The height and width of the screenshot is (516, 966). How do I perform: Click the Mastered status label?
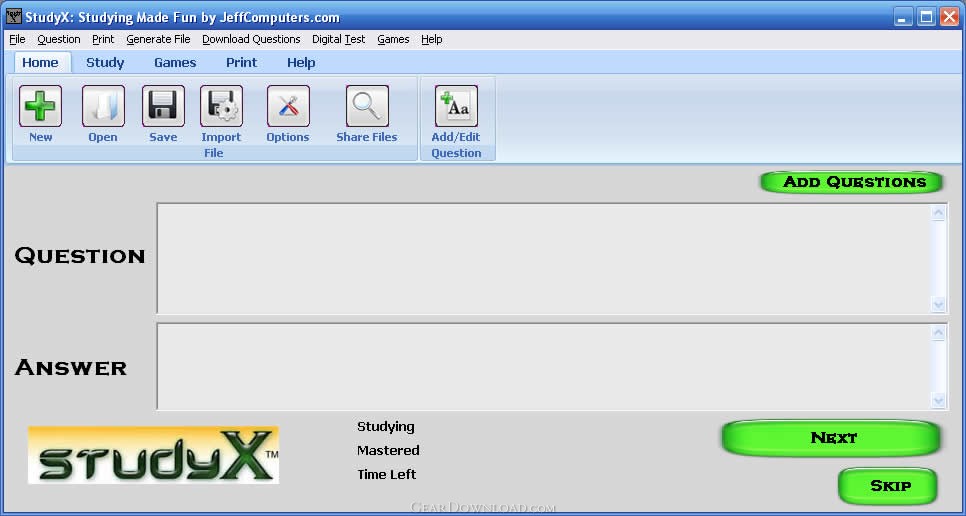[388, 451]
